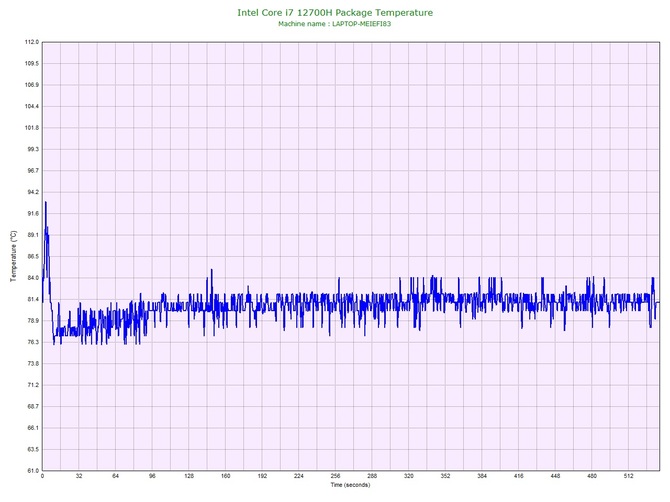This screenshot has width=670, height=502.
Task: Click the 66.1 value on the temperature axis
Action: [32, 428]
